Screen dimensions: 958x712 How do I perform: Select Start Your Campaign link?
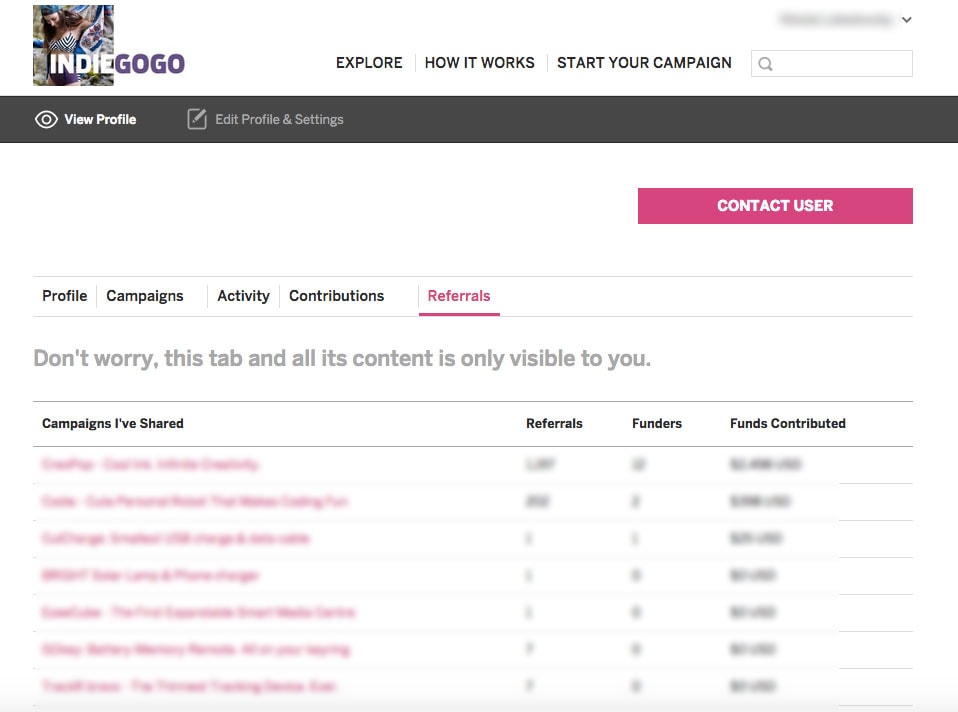pyautogui.click(x=644, y=63)
